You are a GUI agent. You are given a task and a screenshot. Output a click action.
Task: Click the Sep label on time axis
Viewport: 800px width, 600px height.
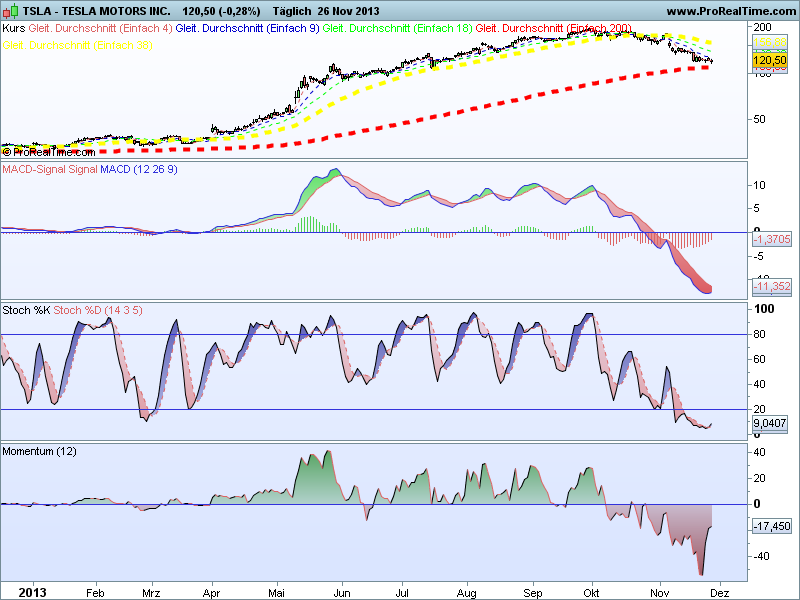point(533,593)
